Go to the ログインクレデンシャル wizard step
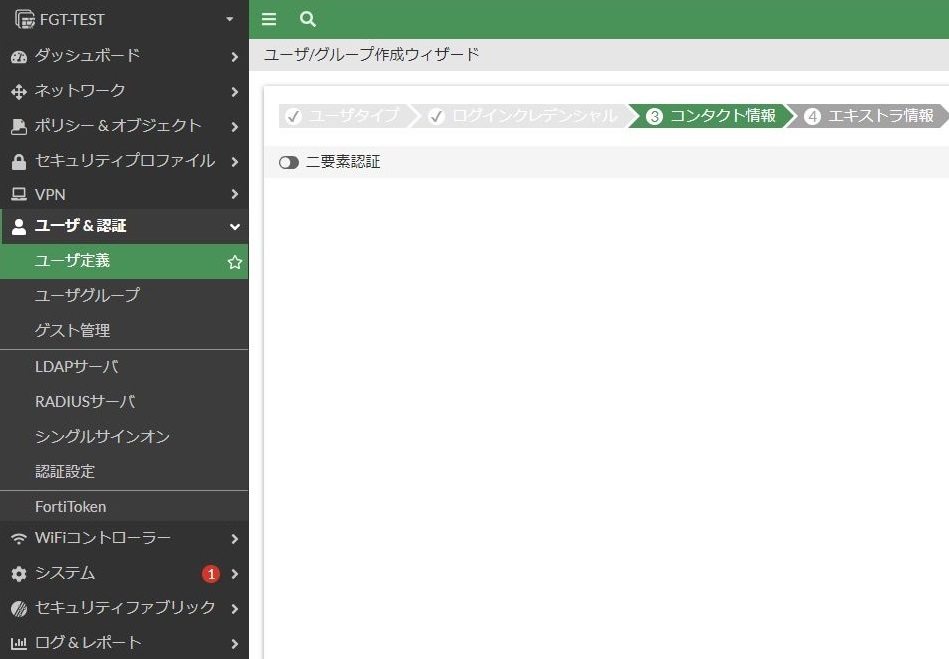This screenshot has width=949, height=659. [525, 116]
